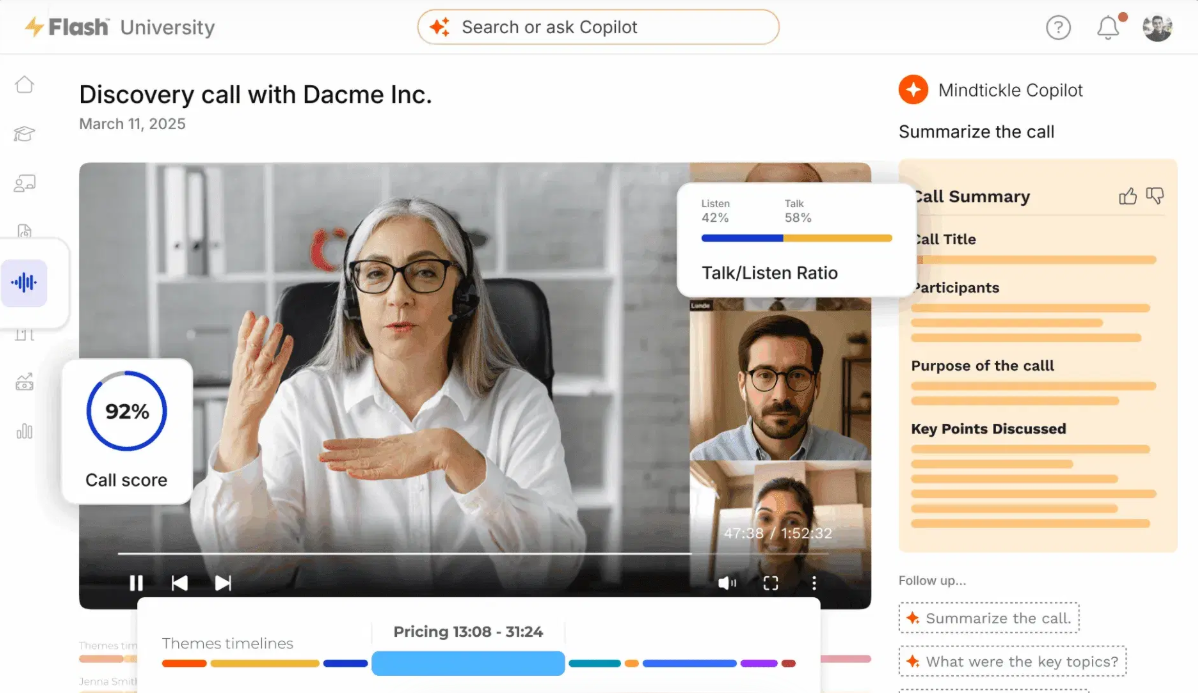
Task: Enter fullscreen video mode
Action: pyautogui.click(x=771, y=583)
